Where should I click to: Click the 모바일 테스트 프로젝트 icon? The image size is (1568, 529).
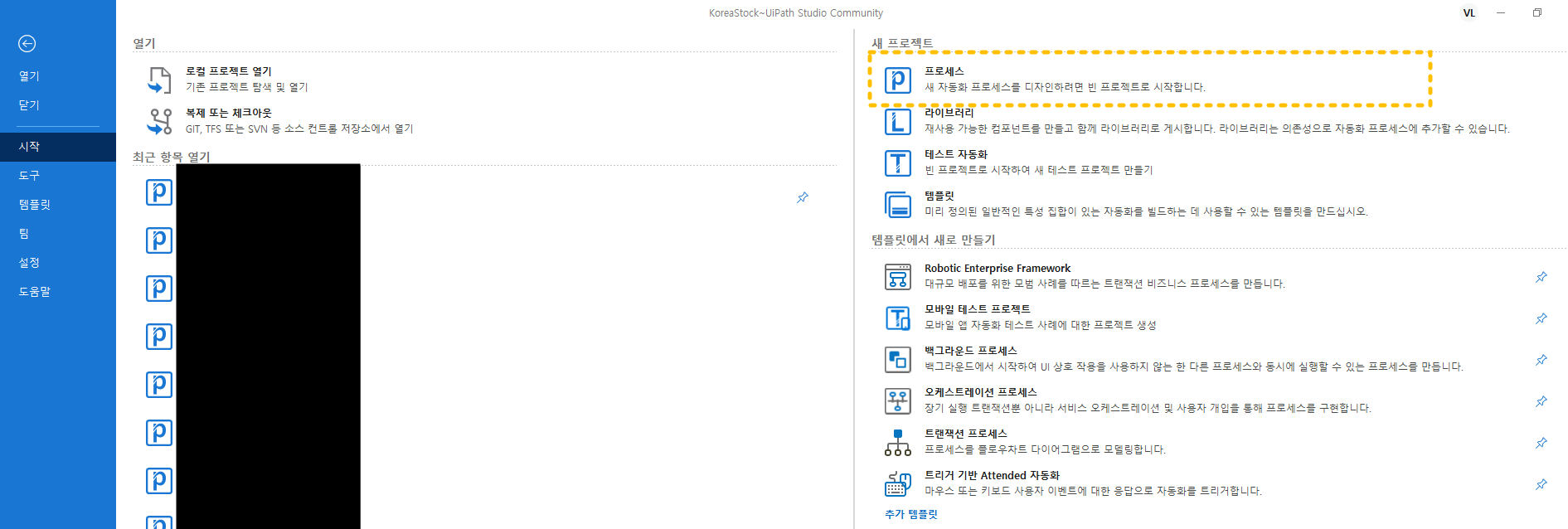point(898,318)
